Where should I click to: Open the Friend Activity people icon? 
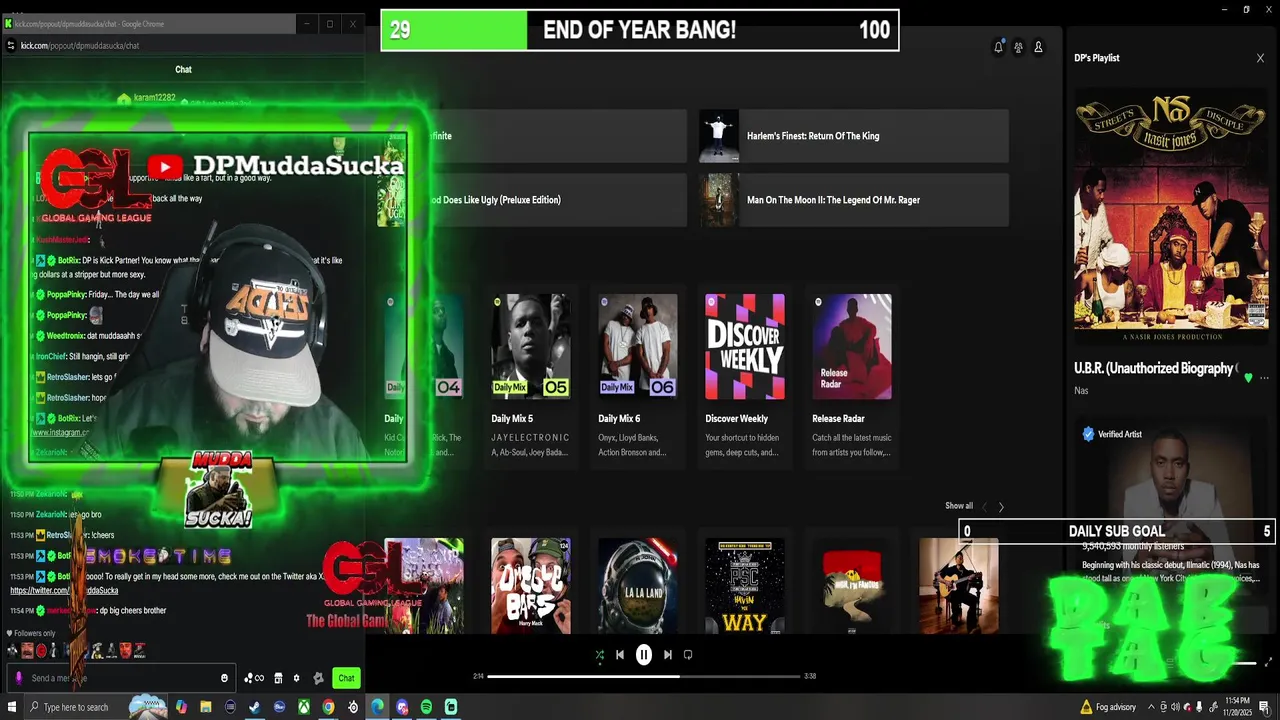pos(1018,47)
